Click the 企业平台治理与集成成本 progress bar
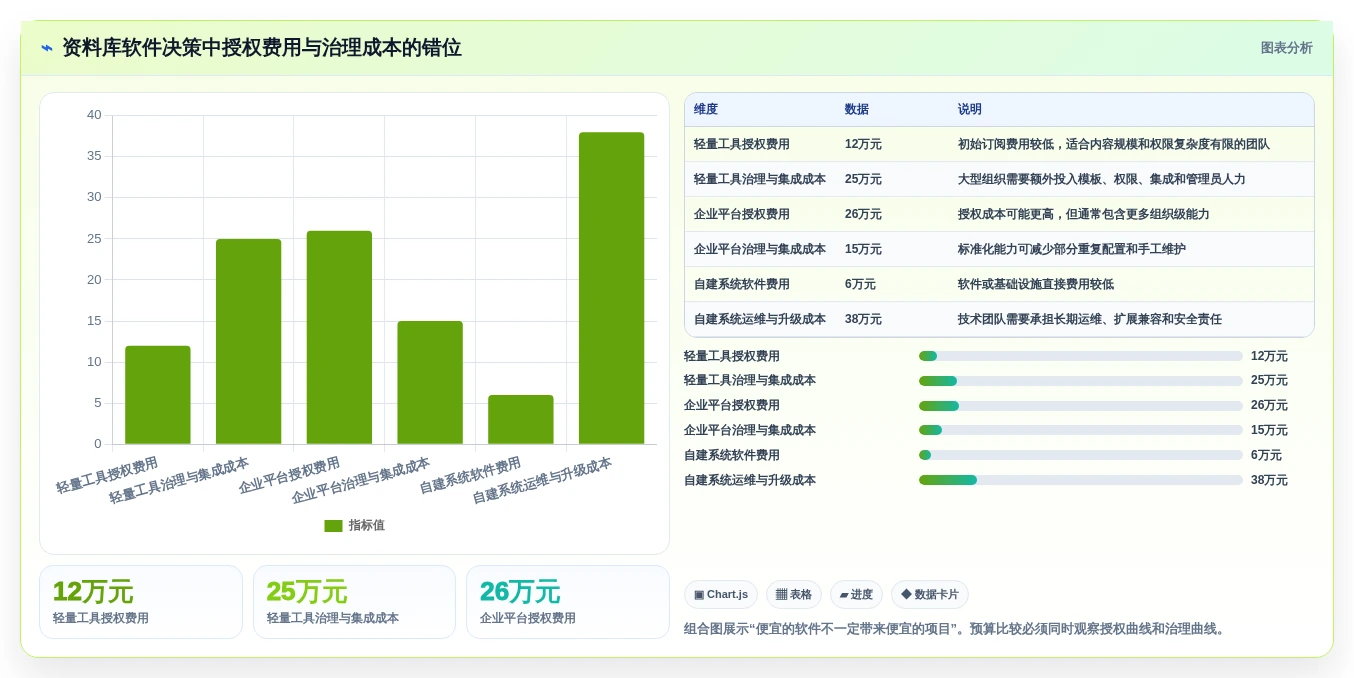 click(x=1081, y=430)
